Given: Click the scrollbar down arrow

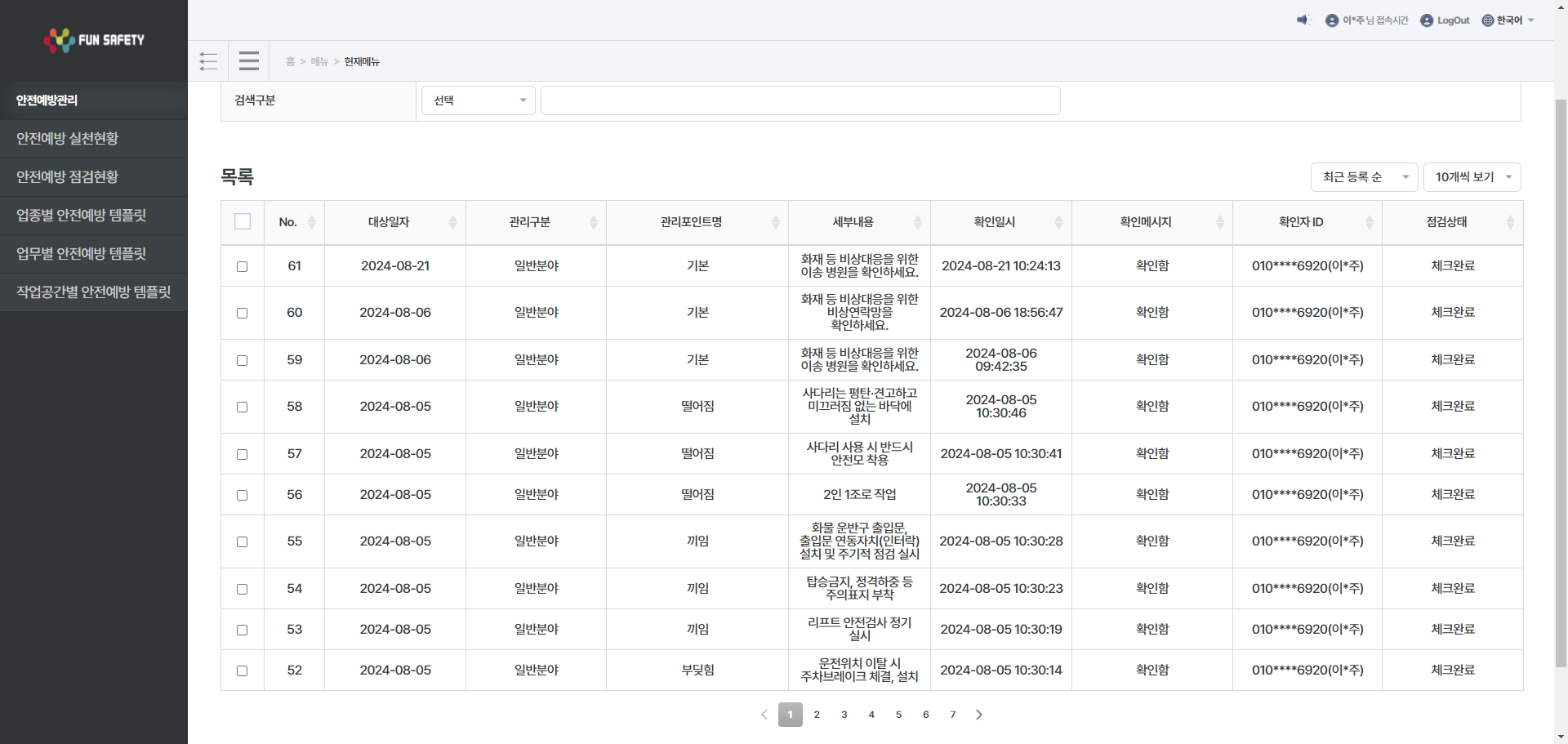Looking at the screenshot, I should click(x=1561, y=737).
